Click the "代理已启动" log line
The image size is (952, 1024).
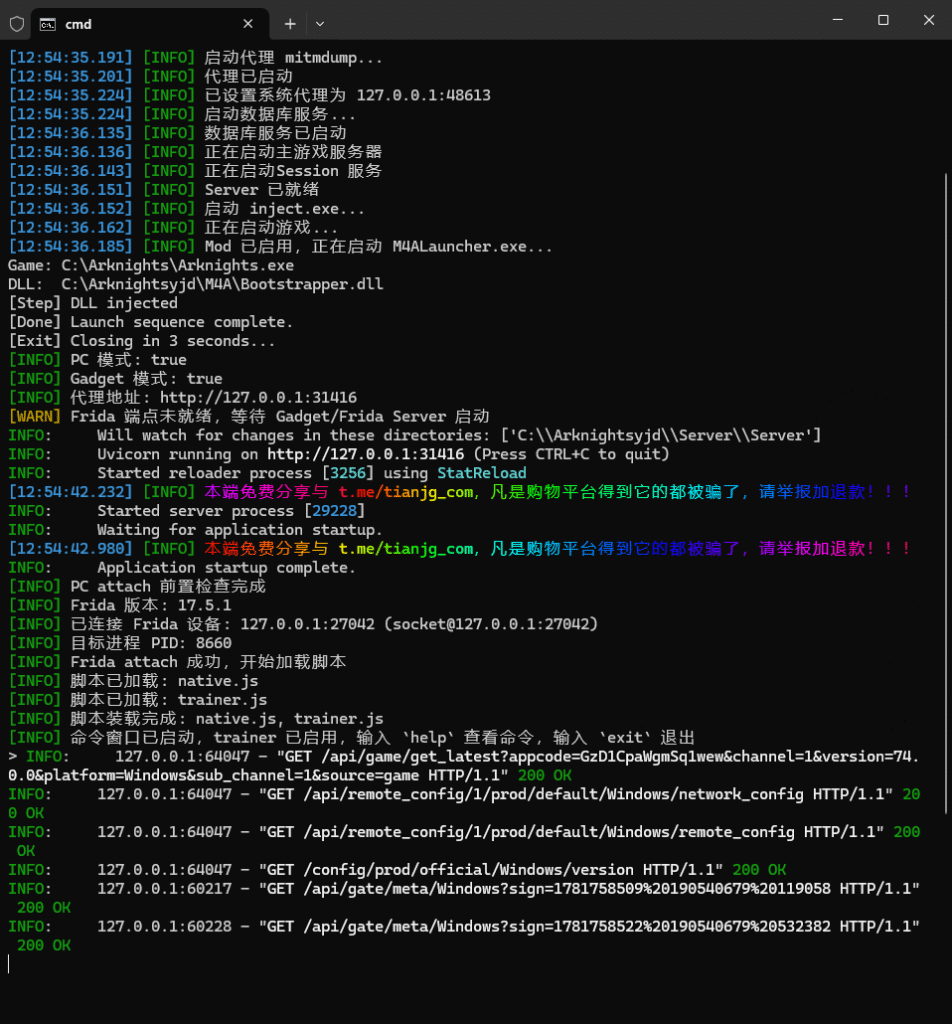click(151, 76)
